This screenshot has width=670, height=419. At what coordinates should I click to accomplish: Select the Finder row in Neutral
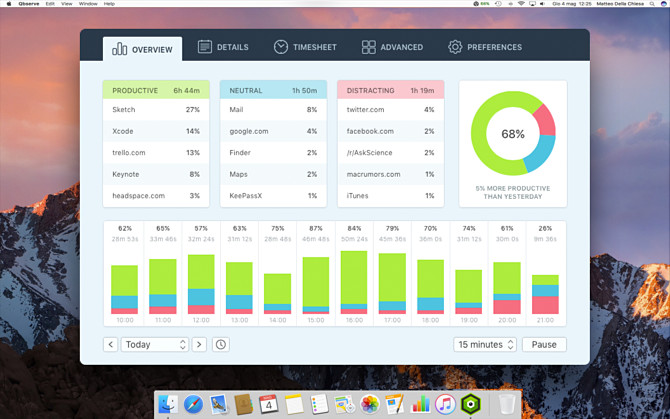click(273, 152)
